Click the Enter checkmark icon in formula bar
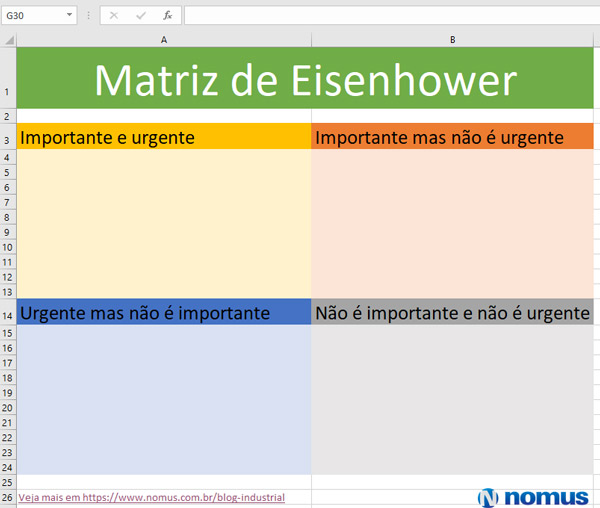Viewport: 600px width, 508px height. coord(140,16)
